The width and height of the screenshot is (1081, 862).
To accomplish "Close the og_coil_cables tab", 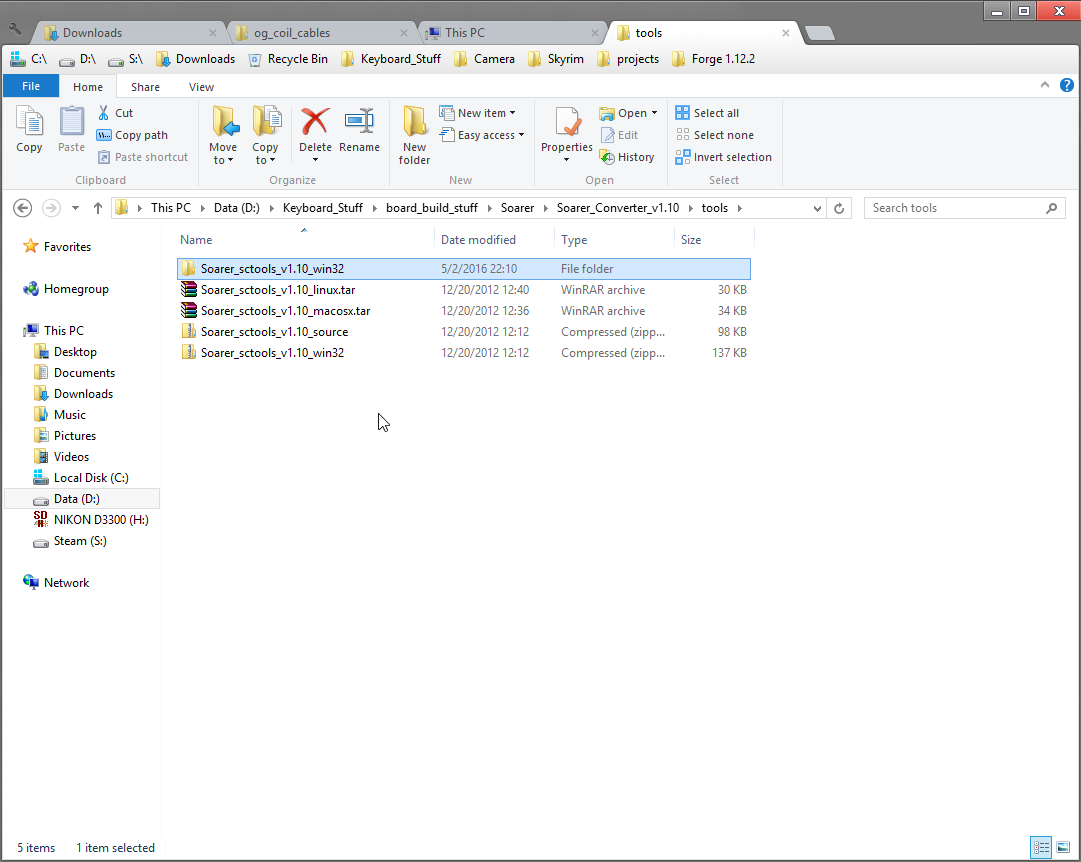I will (404, 33).
